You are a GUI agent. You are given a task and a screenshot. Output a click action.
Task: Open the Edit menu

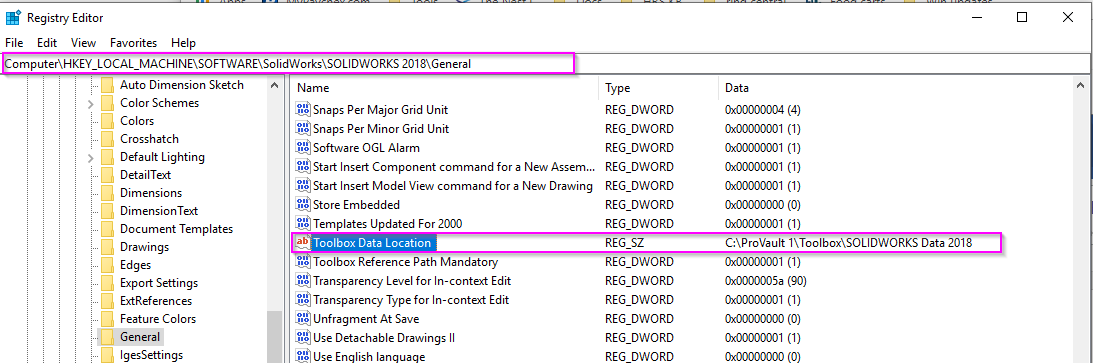tap(47, 43)
